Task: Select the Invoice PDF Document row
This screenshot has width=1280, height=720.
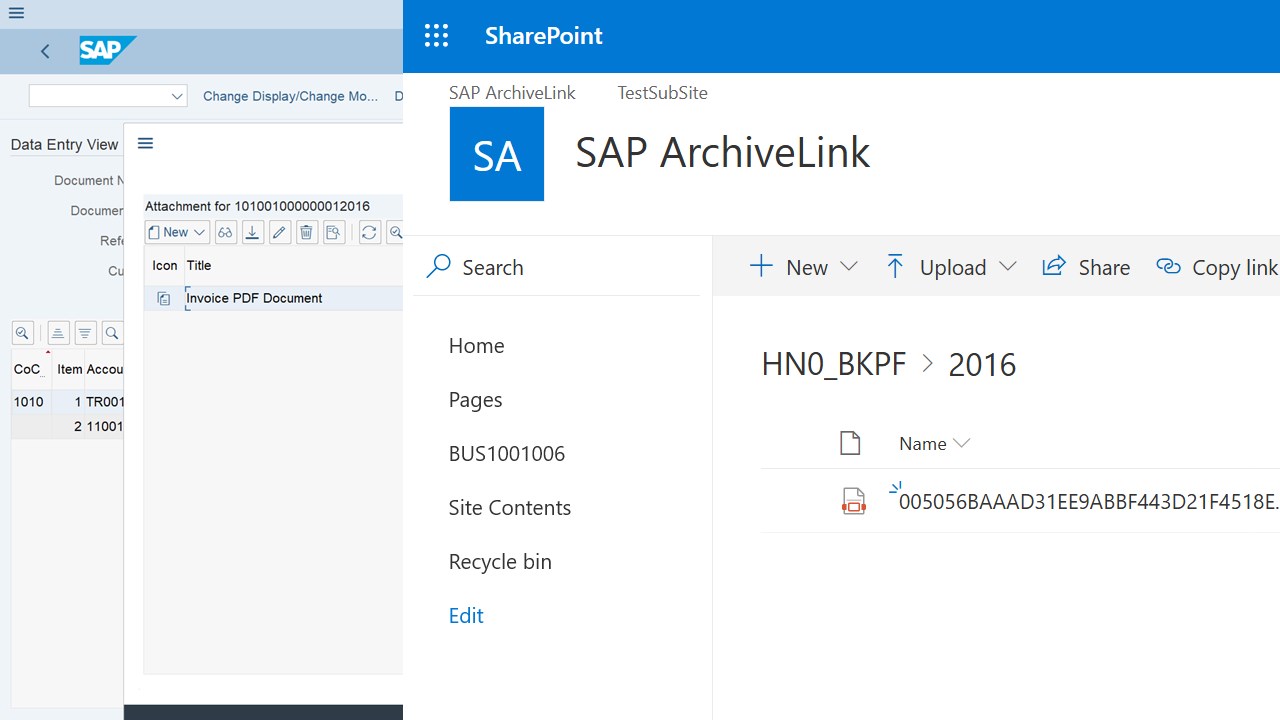Action: coord(273,298)
